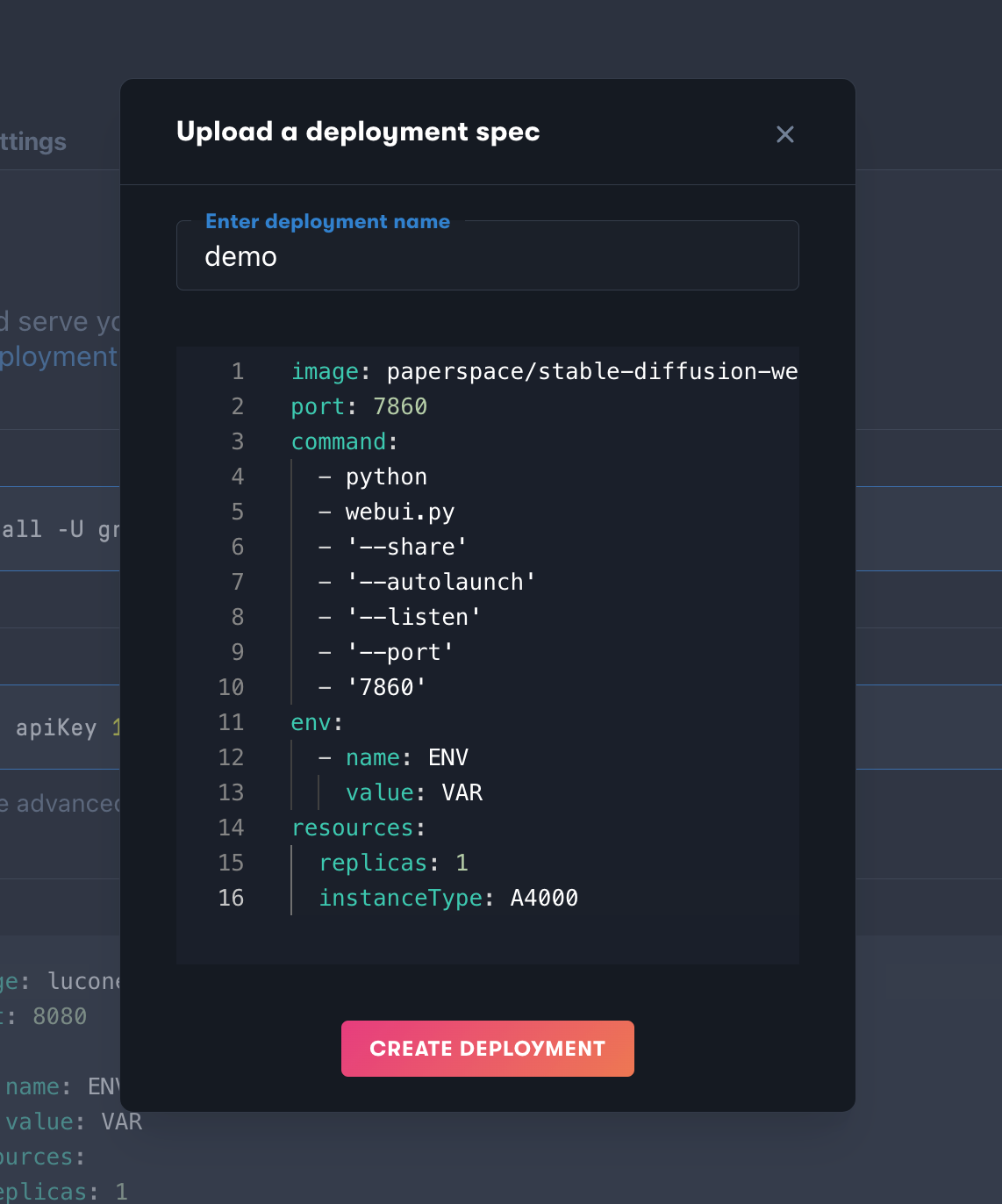The image size is (1002, 1204).
Task: Click the instanceType: A4000 line
Action: coord(448,898)
